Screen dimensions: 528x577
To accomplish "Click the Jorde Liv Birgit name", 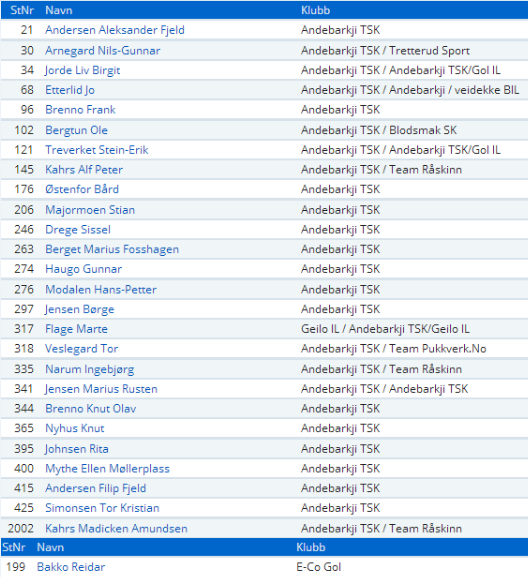I will [x=82, y=70].
